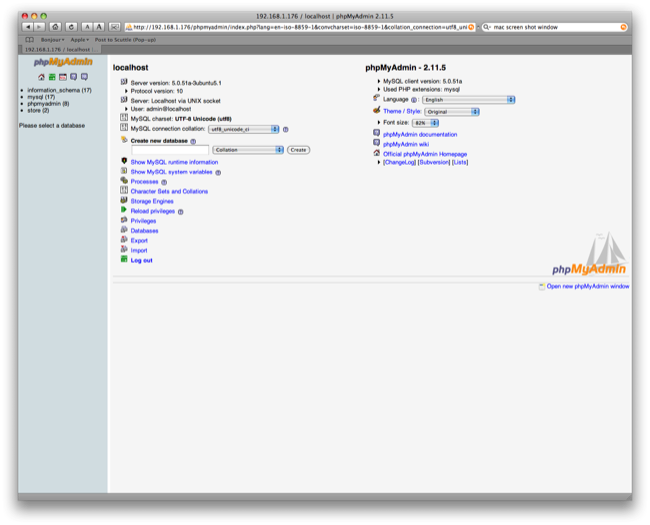Click the Databases icon
The height and width of the screenshot is (525, 650).
[124, 230]
